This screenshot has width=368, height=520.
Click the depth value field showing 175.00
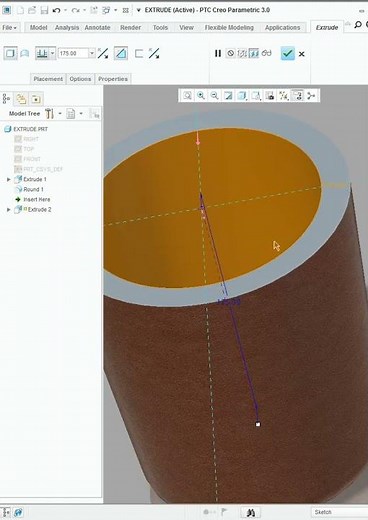pos(73,53)
